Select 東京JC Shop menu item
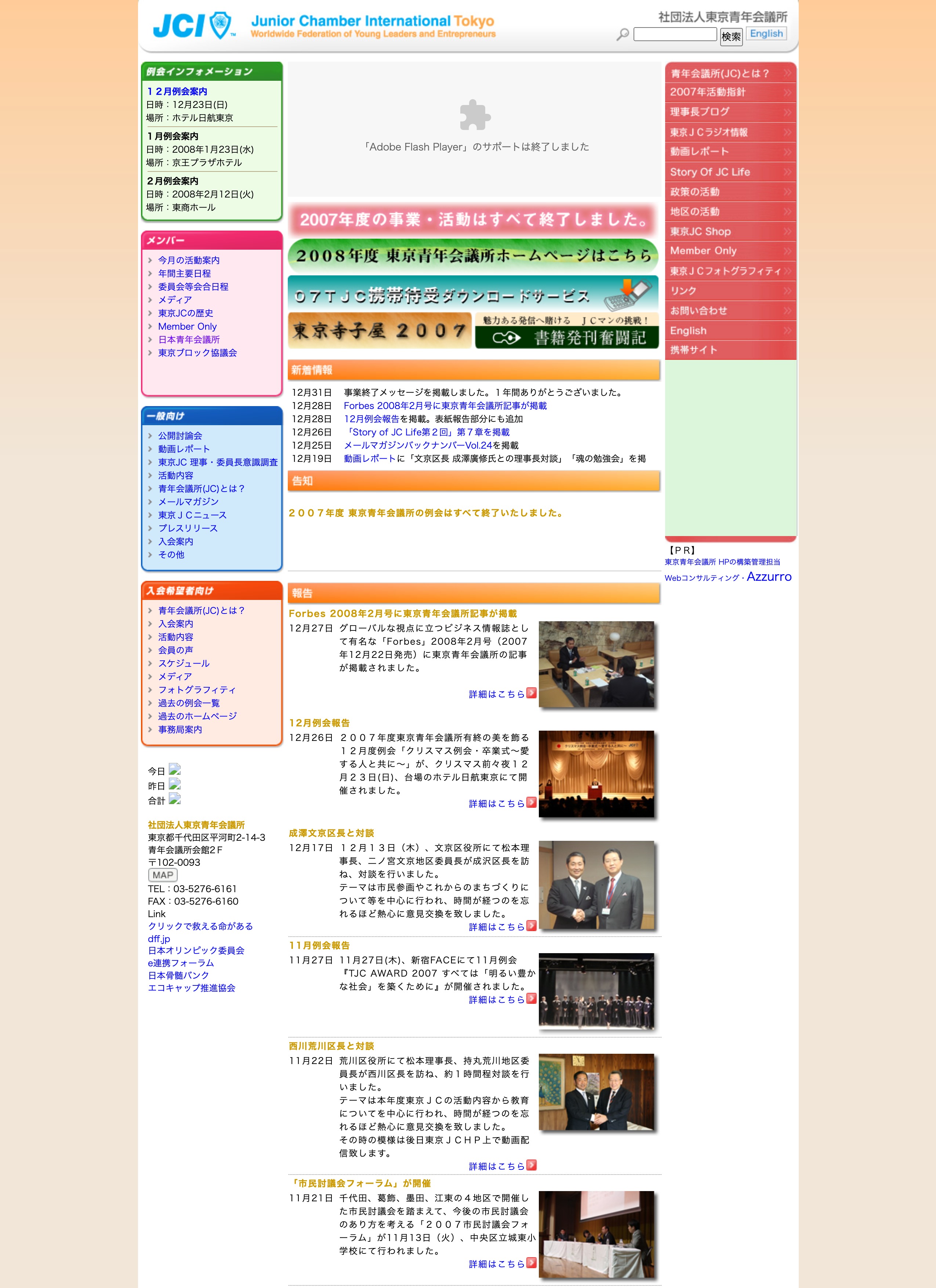This screenshot has width=936, height=1288. click(x=700, y=231)
